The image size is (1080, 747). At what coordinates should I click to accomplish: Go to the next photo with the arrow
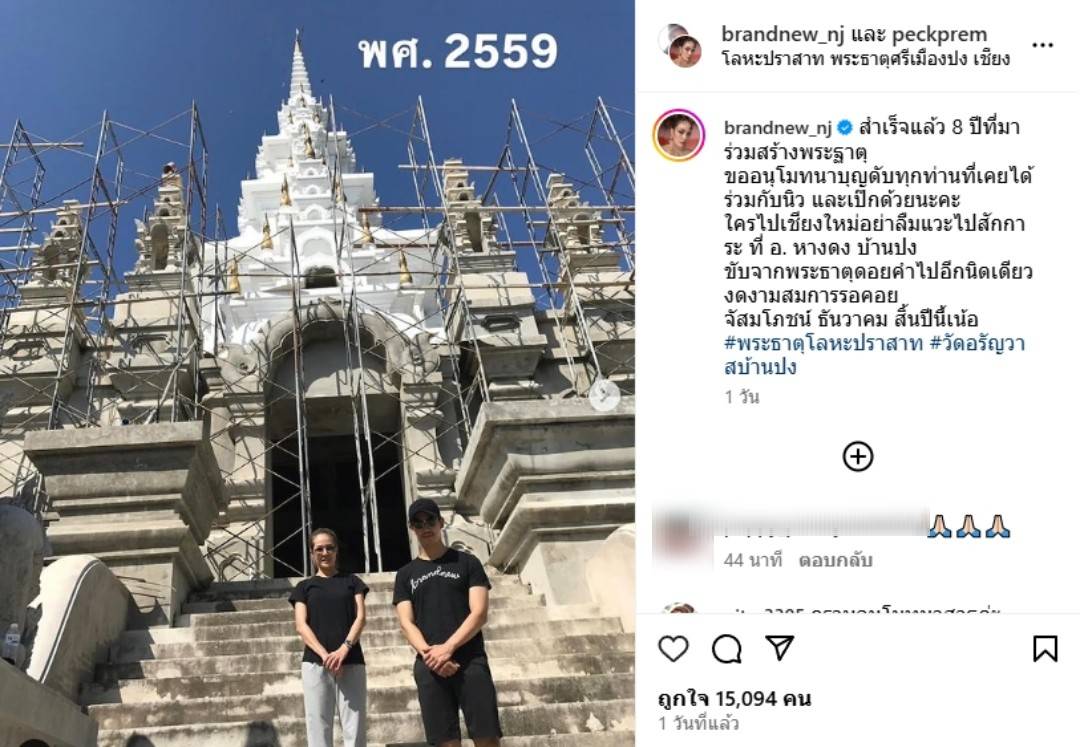[604, 395]
